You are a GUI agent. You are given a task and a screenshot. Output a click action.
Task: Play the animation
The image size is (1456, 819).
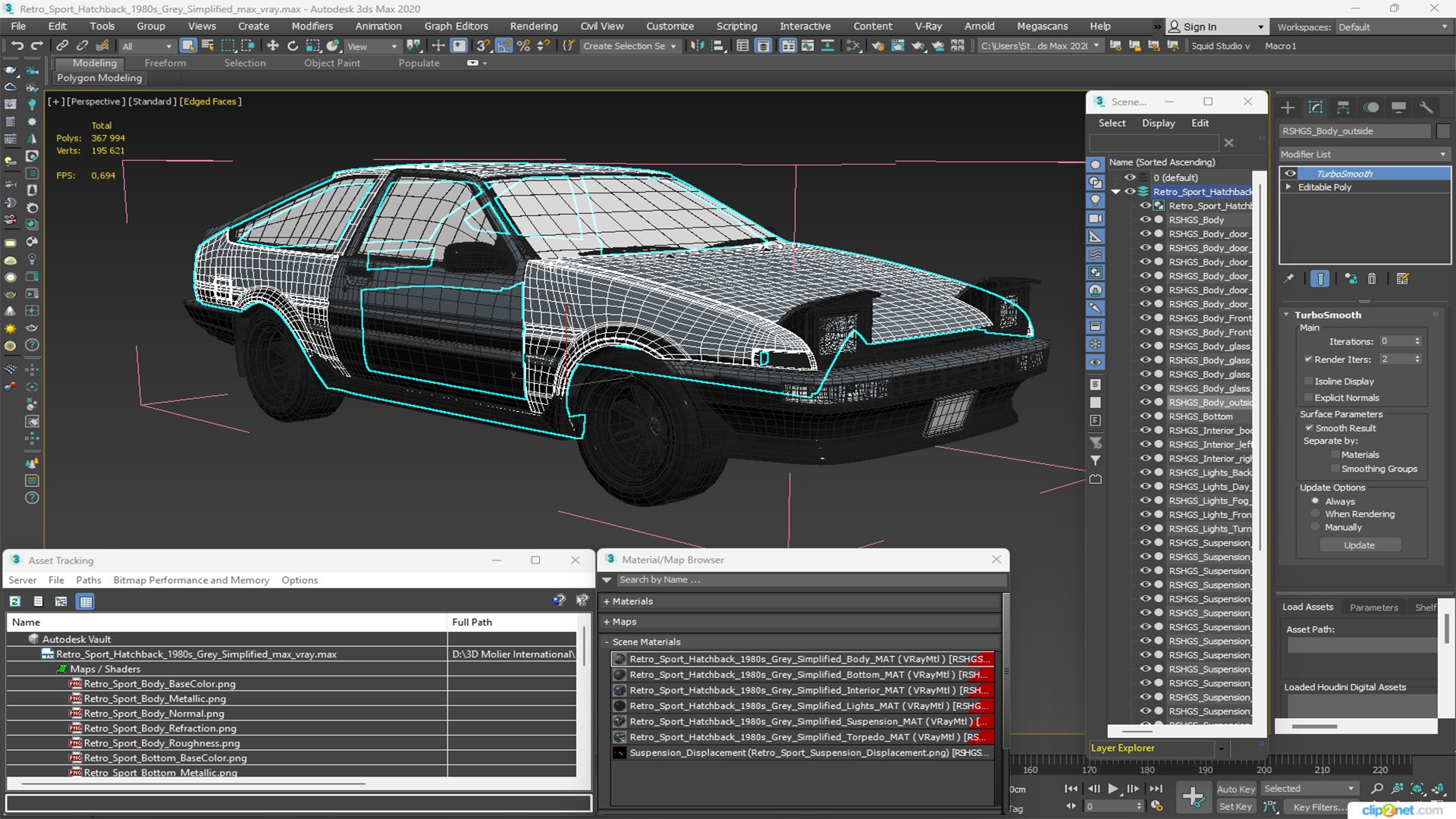tap(1112, 789)
